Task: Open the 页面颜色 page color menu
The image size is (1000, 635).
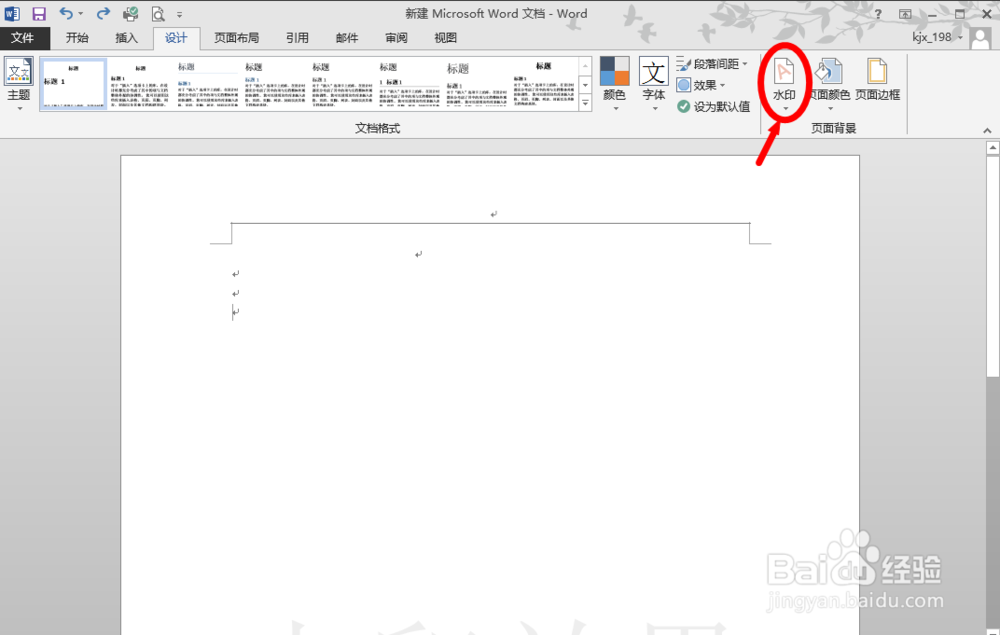Action: coord(830,85)
